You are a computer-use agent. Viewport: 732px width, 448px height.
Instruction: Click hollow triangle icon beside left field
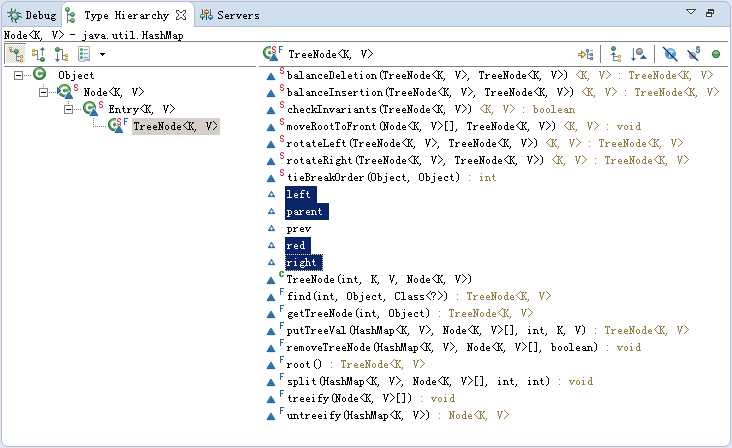(x=271, y=194)
